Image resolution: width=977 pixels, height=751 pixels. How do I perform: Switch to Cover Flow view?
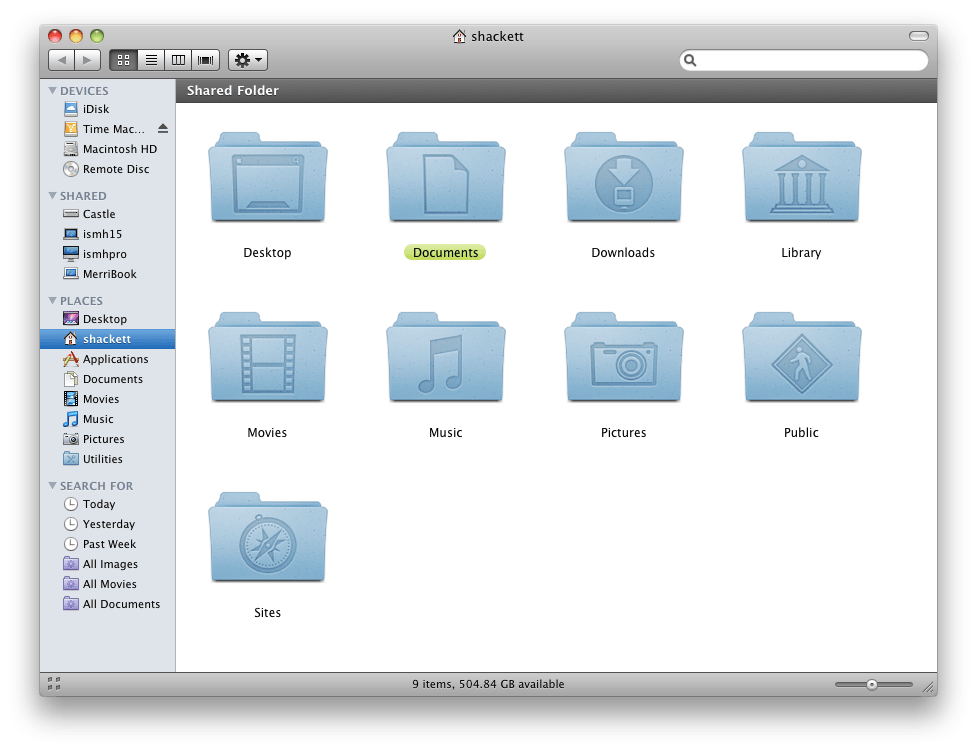click(206, 60)
